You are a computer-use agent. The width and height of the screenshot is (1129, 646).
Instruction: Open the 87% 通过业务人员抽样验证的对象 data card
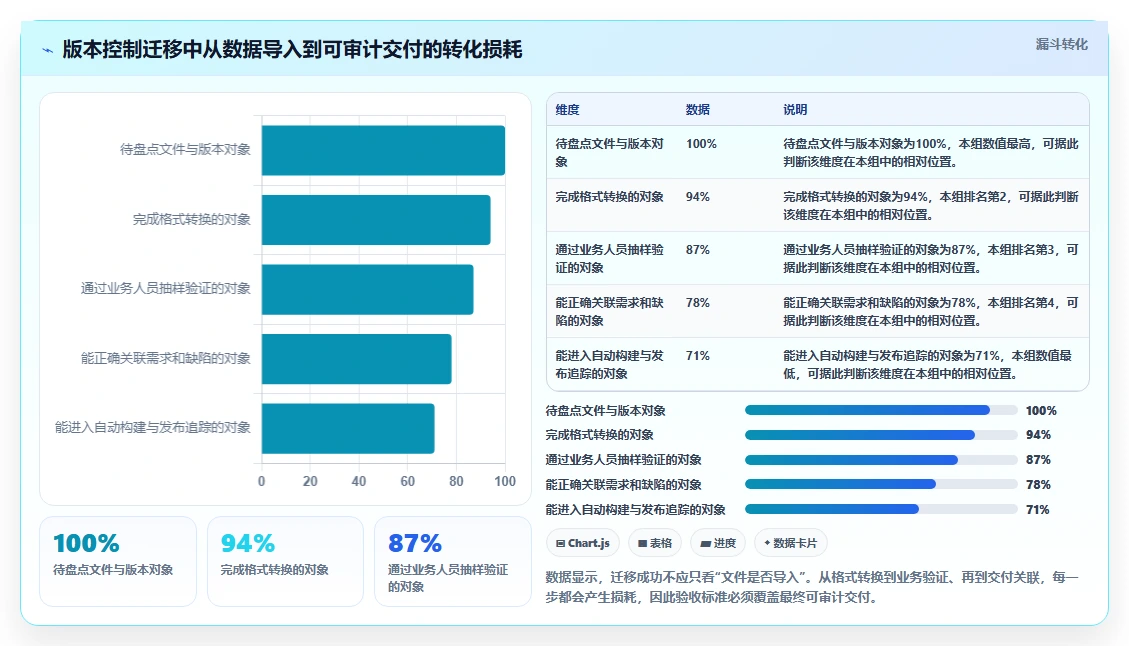coord(453,561)
